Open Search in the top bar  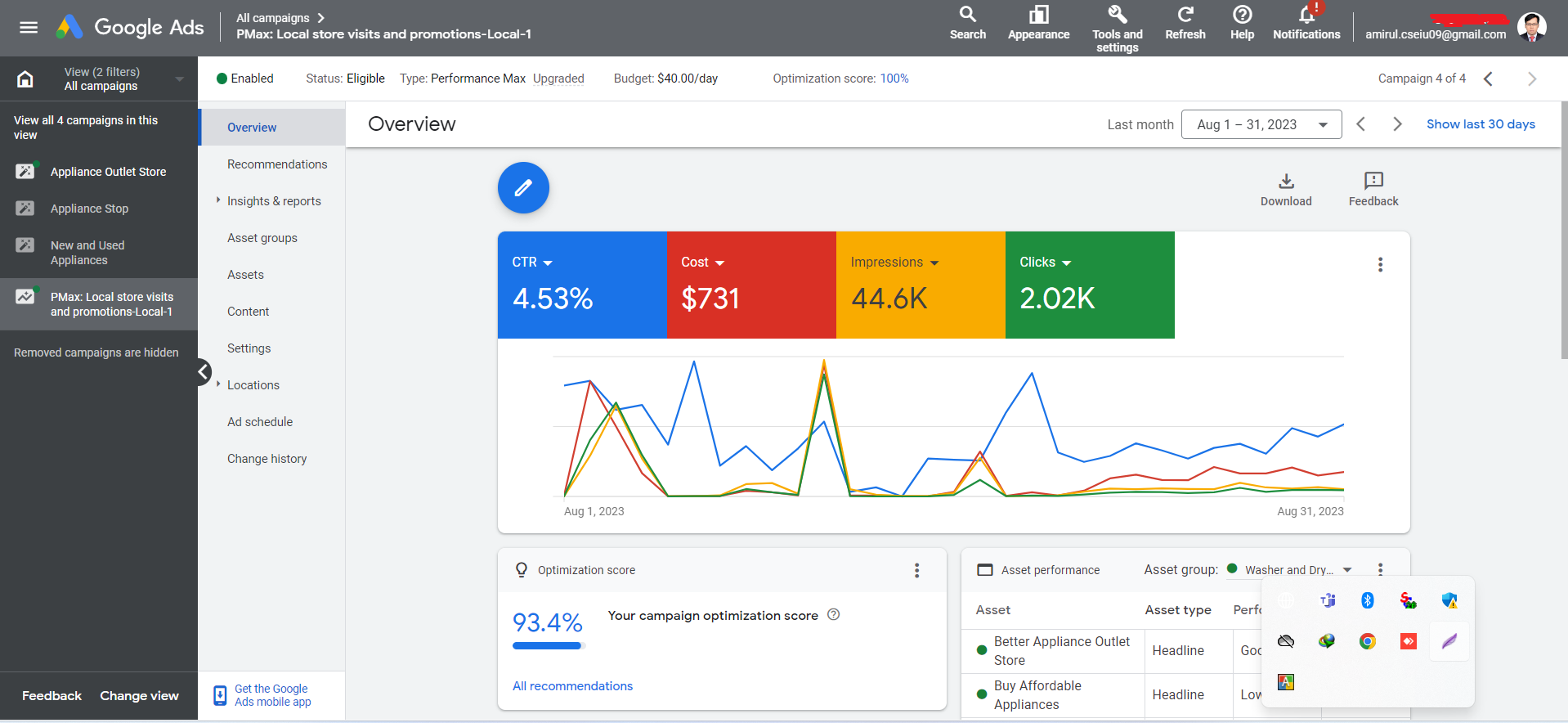click(968, 23)
